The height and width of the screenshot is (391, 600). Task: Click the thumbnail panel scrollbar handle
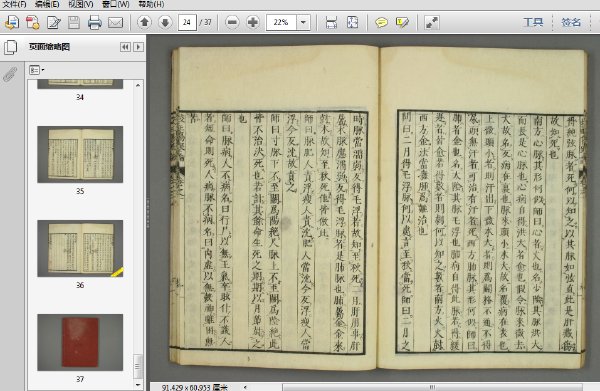(138, 367)
